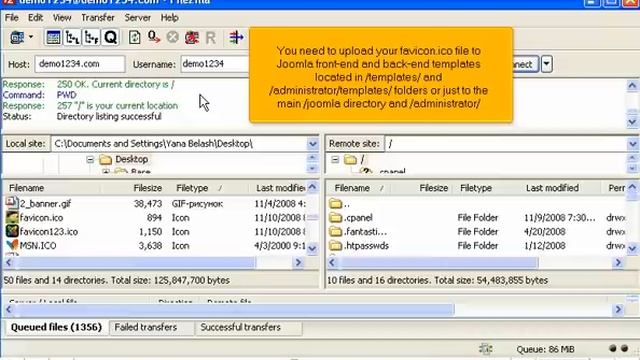Image resolution: width=640 pixels, height=360 pixels.
Task: Click local file list horizontal scrollbar
Action: [x=136, y=262]
